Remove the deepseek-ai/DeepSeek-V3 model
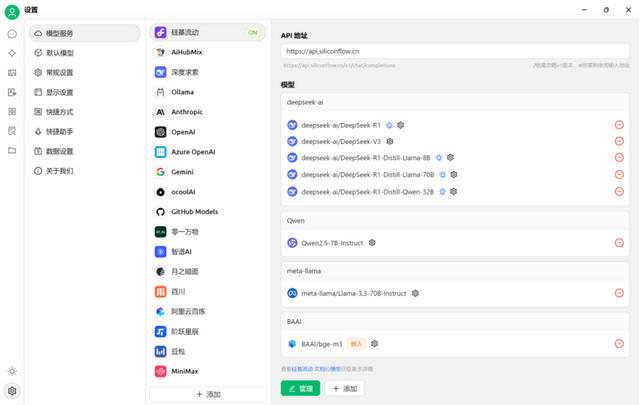This screenshot has height=405, width=640. (619, 141)
